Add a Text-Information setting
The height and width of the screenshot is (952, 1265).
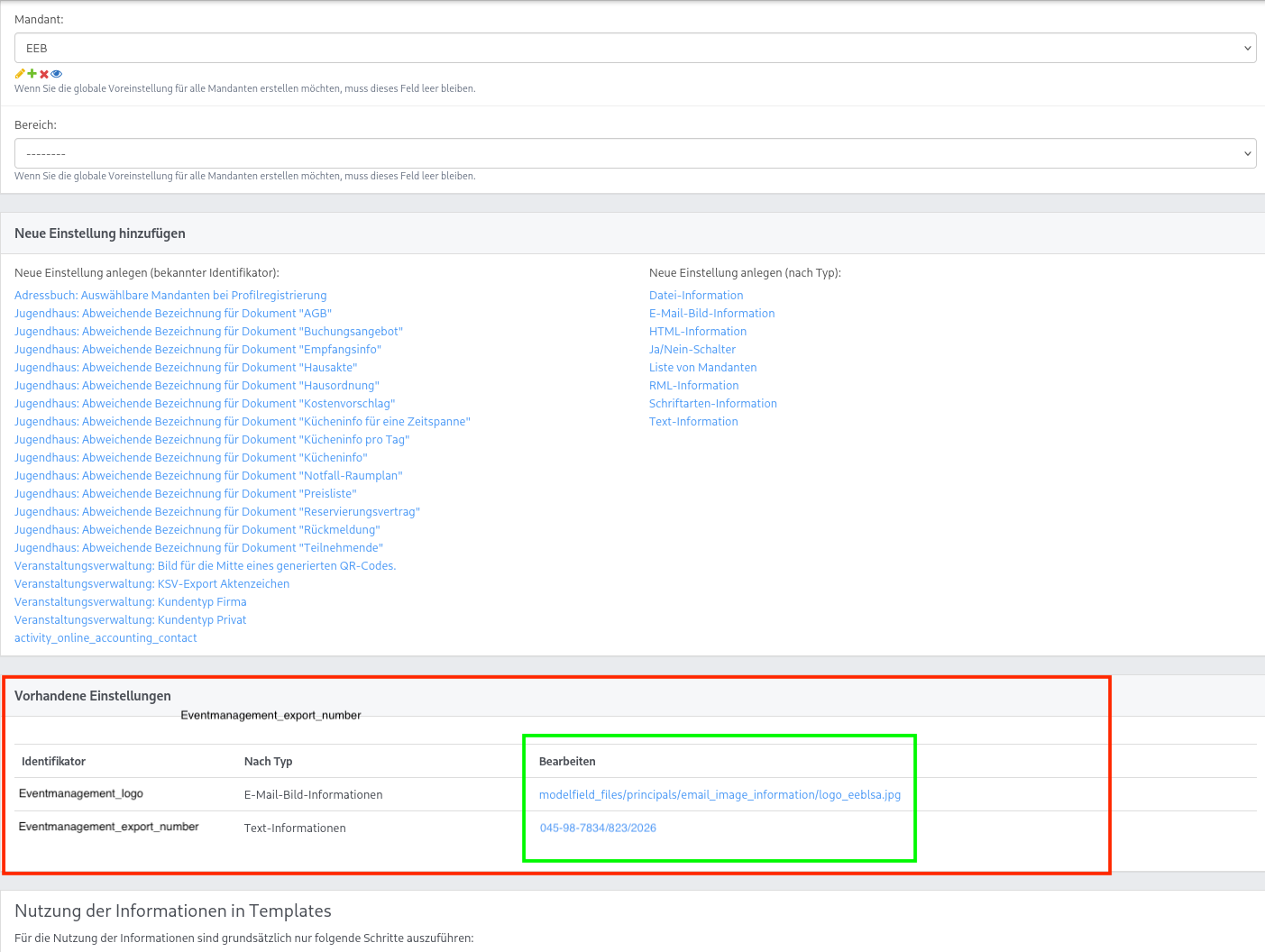click(693, 422)
